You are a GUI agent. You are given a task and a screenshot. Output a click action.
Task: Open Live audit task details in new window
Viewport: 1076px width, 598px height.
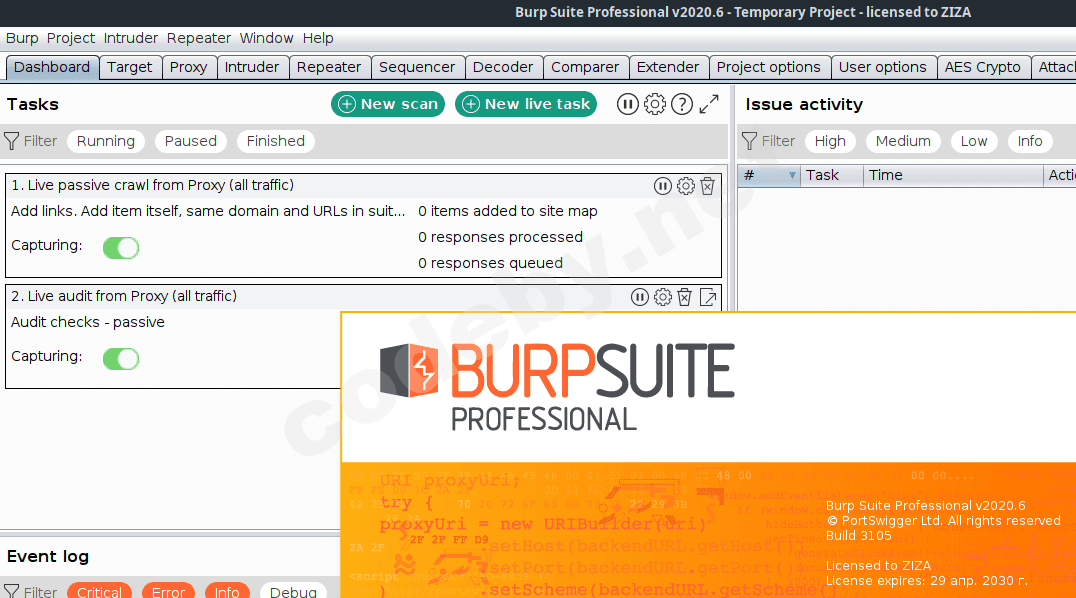[x=707, y=297]
